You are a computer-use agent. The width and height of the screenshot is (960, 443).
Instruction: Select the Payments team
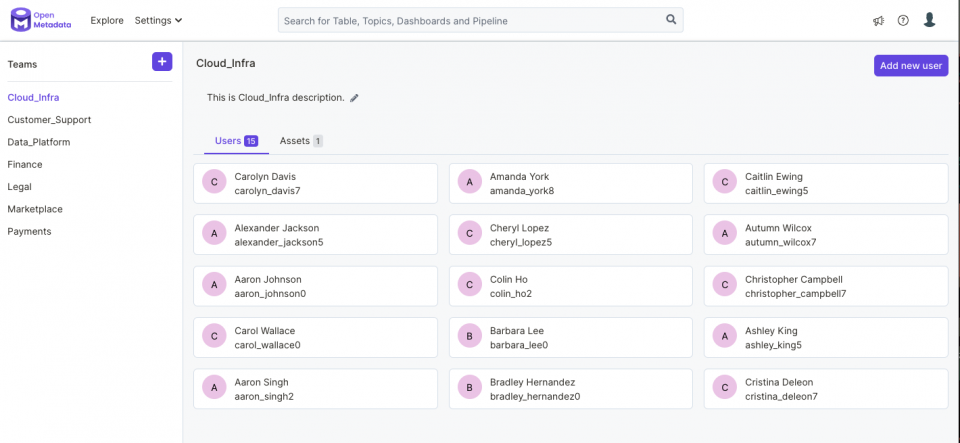coord(29,231)
